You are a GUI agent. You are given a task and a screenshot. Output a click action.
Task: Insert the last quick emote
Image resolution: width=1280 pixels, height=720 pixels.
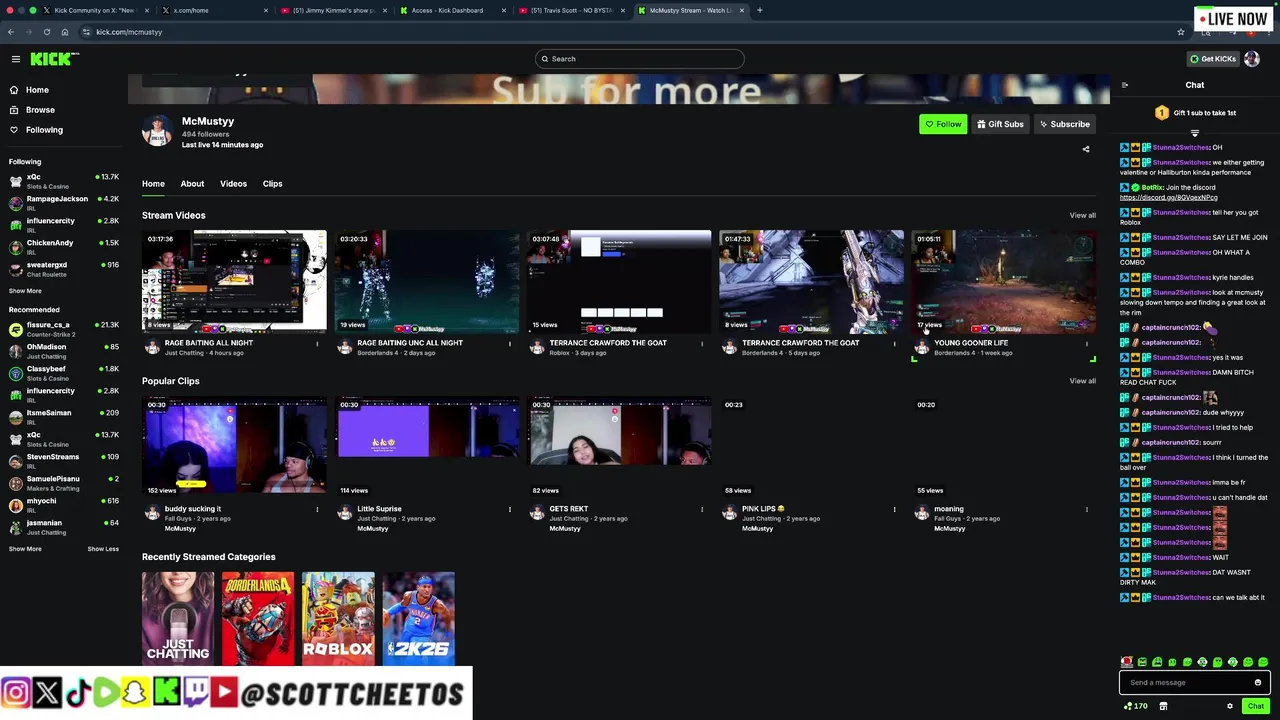[1263, 662]
